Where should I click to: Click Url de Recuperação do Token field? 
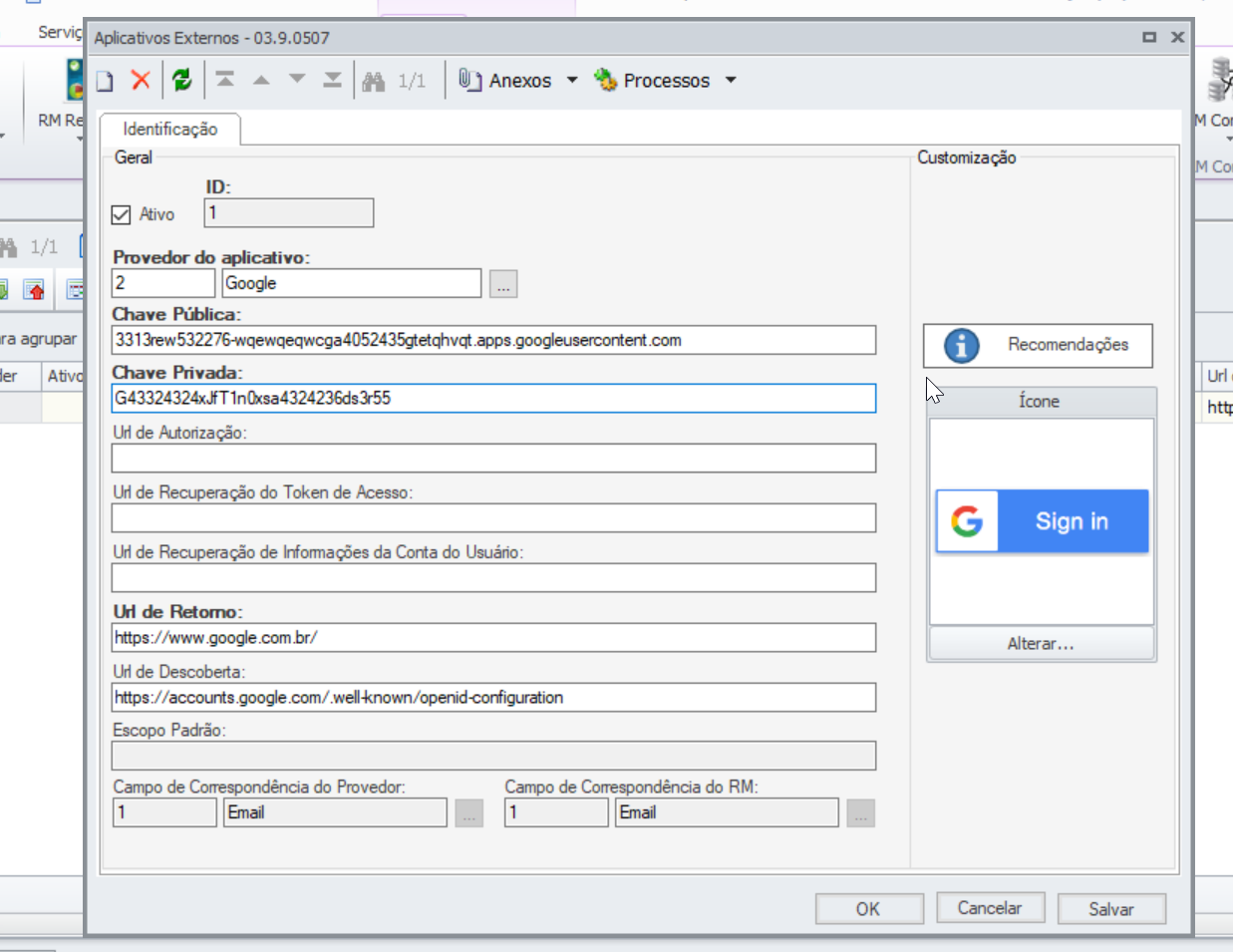point(493,517)
